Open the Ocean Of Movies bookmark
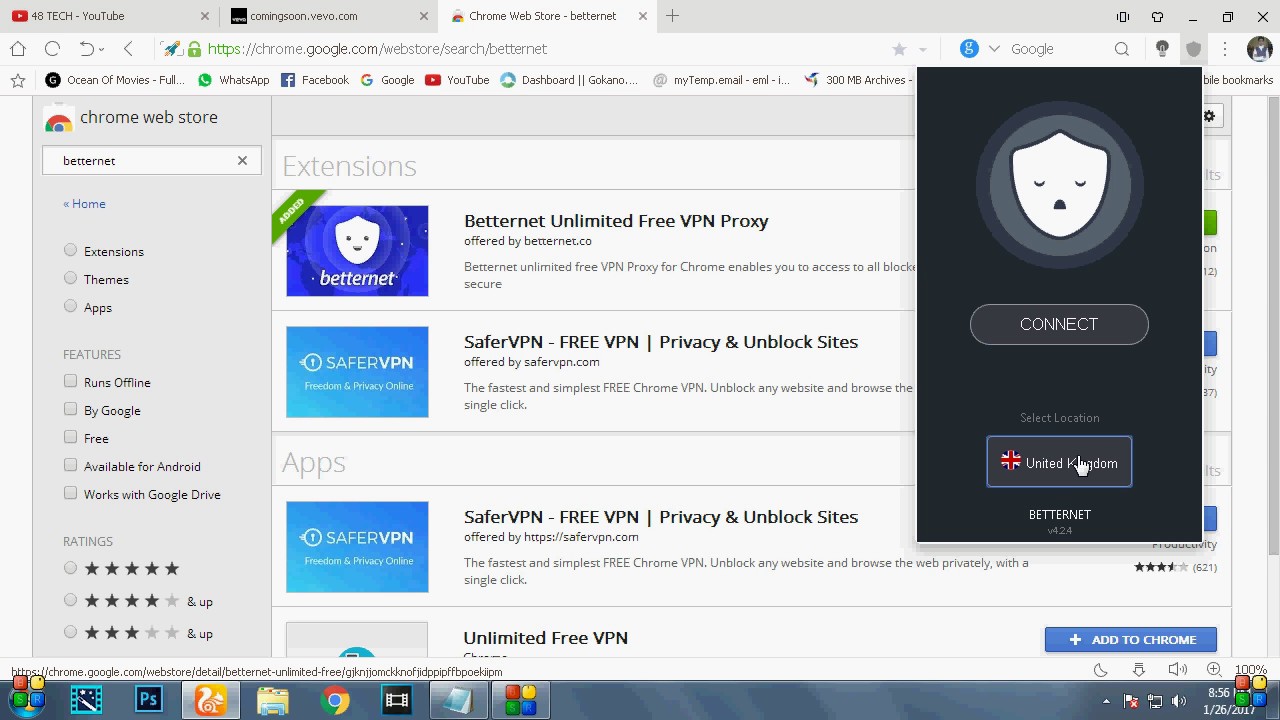This screenshot has height=720, width=1280. (x=115, y=80)
